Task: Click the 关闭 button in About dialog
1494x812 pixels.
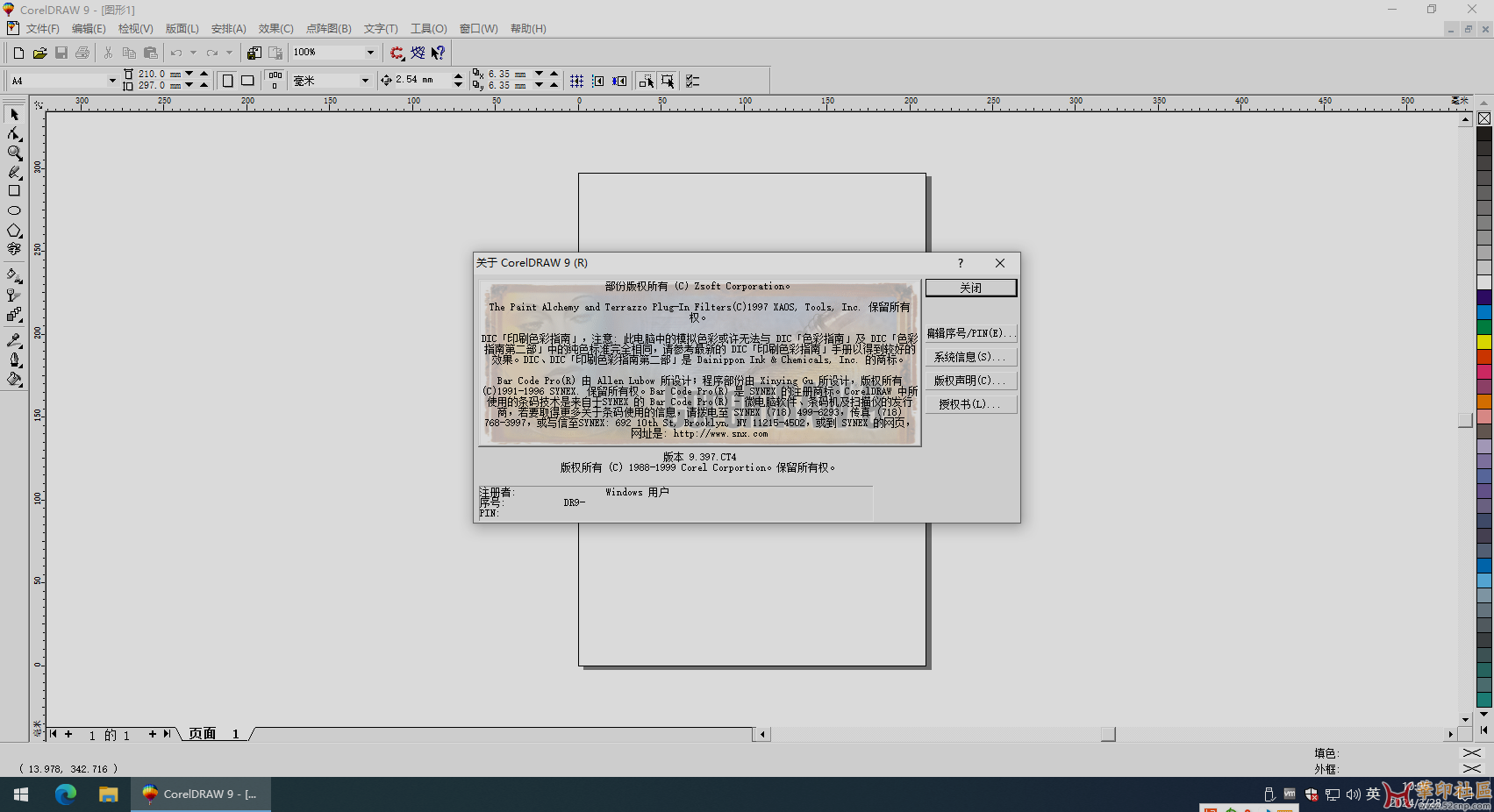Action: (x=971, y=288)
